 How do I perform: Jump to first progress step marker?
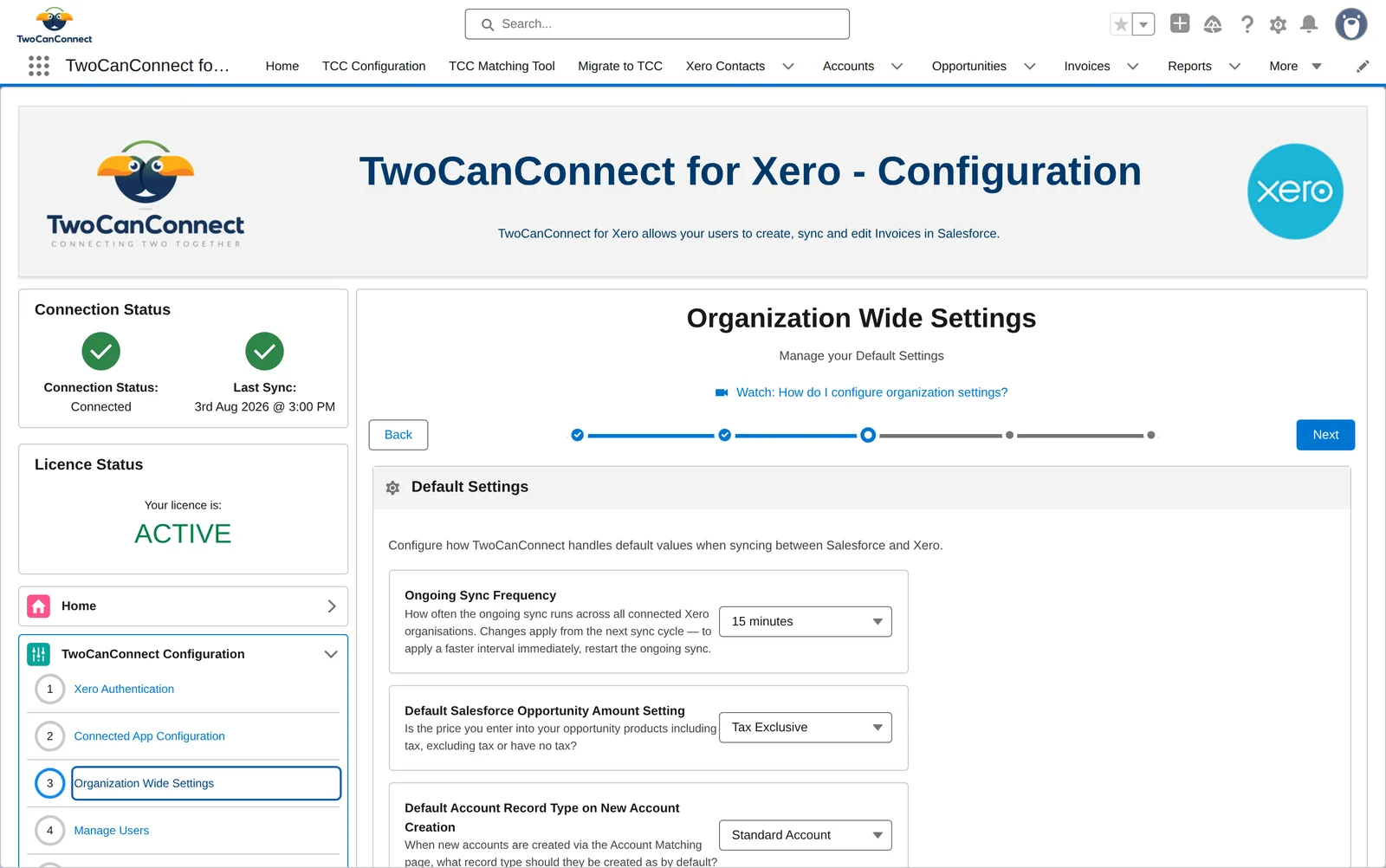click(577, 435)
